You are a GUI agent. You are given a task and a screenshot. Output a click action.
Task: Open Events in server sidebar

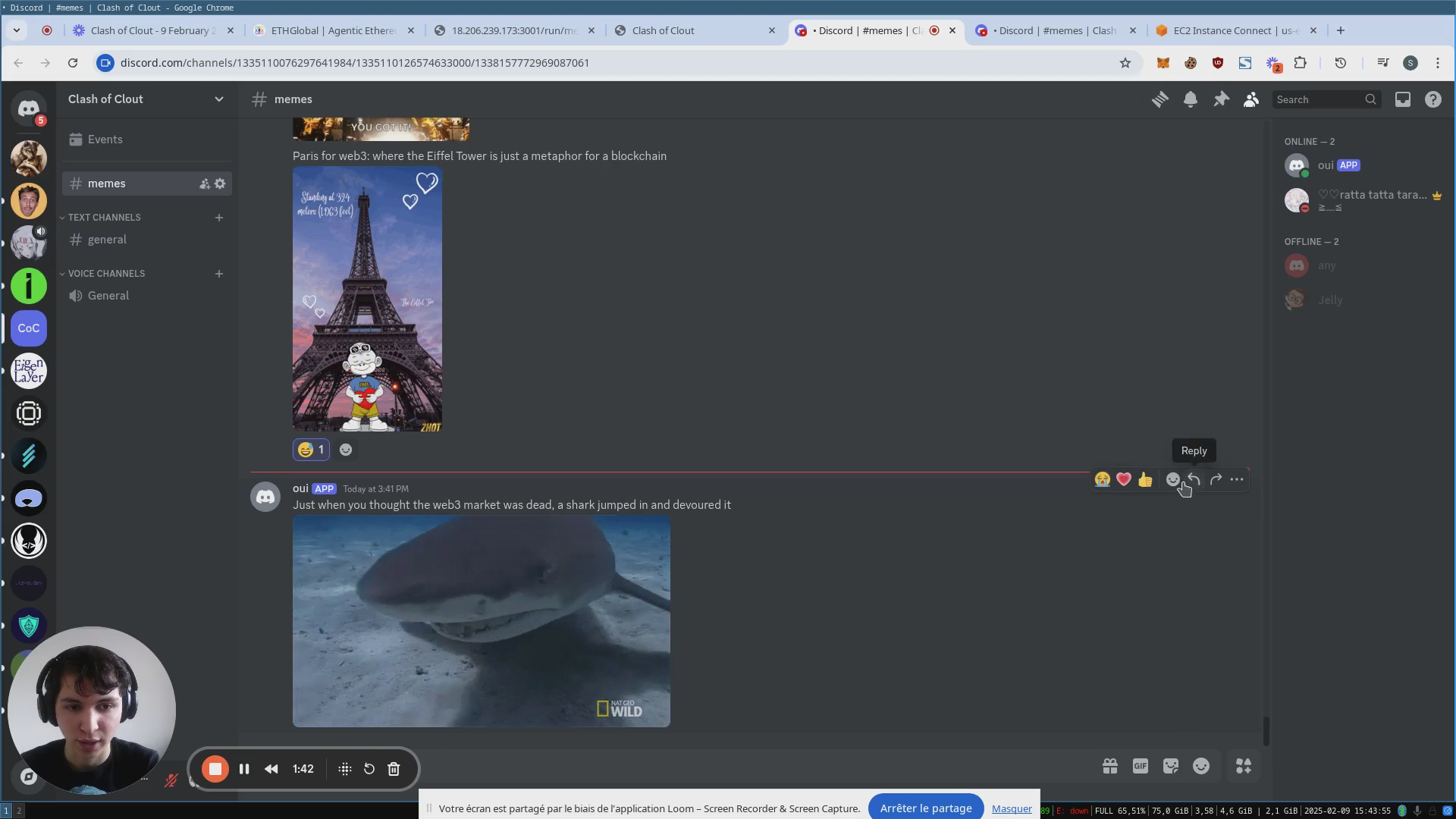click(x=147, y=140)
